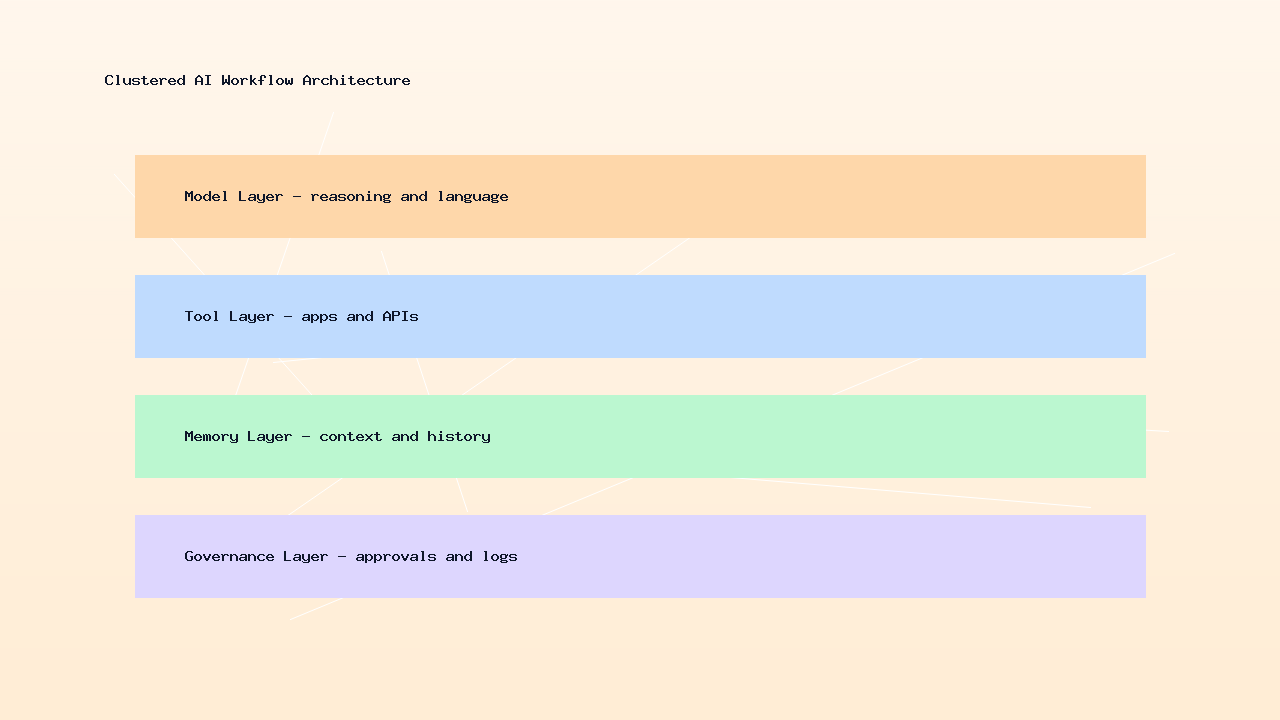This screenshot has height=720, width=1280.
Task: Select the 'Clustered AI Workflow Architecture' title text
Action: coord(257,80)
